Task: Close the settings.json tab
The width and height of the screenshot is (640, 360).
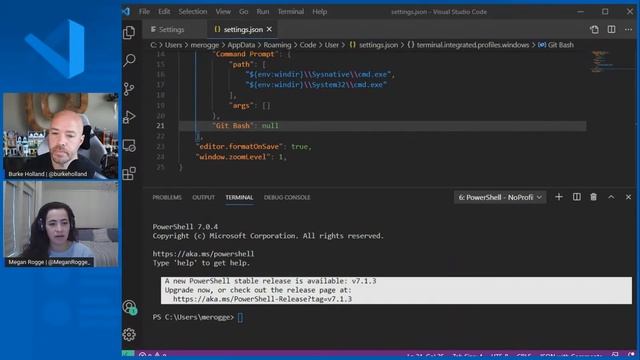Action: tap(269, 29)
